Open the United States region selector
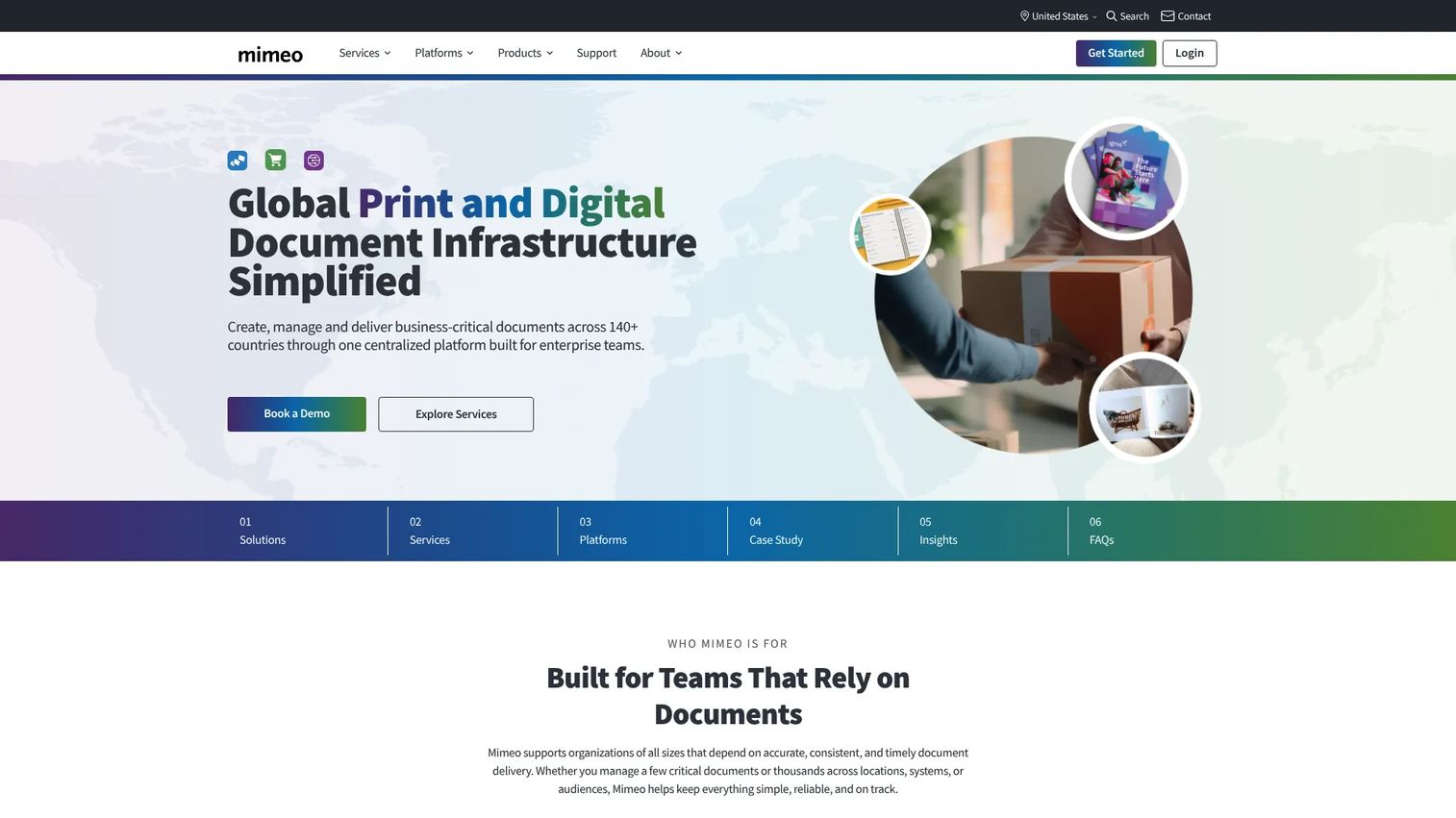The image size is (1456, 818). 1059,16
